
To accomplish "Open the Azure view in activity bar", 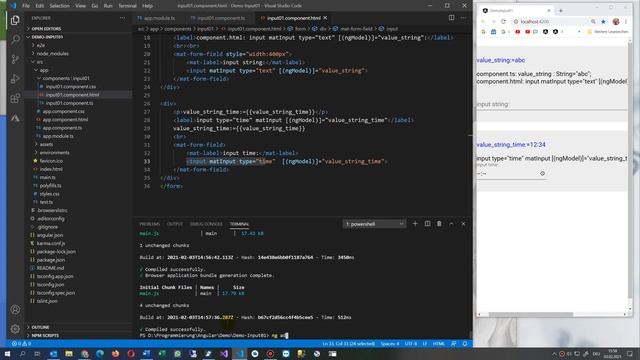I will (x=15, y=118).
